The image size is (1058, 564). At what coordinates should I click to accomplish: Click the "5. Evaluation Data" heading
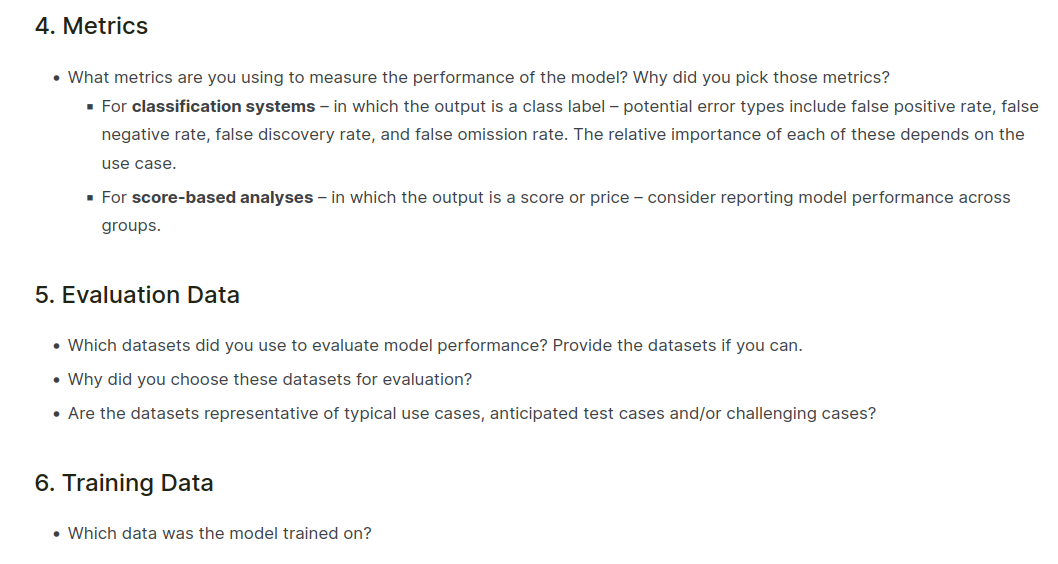[x=137, y=295]
